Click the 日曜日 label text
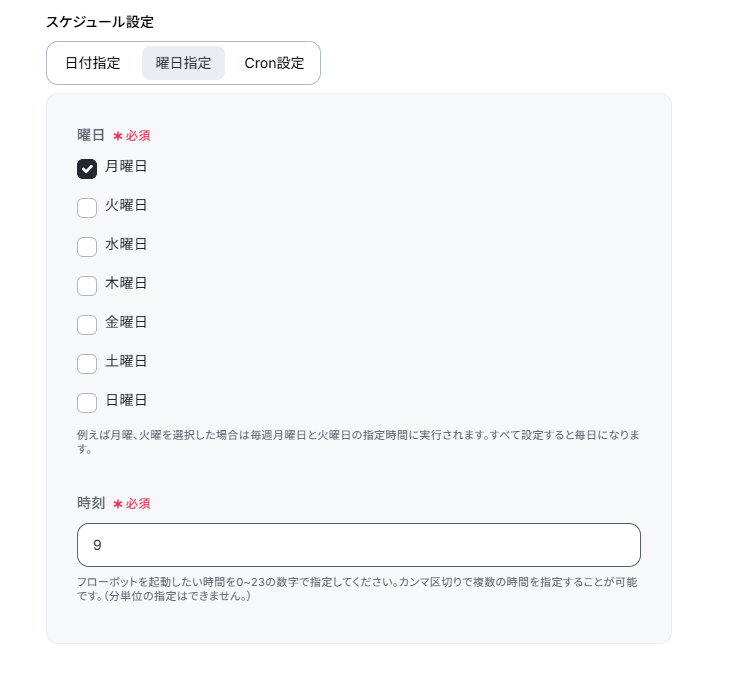729x678 pixels. (x=126, y=400)
